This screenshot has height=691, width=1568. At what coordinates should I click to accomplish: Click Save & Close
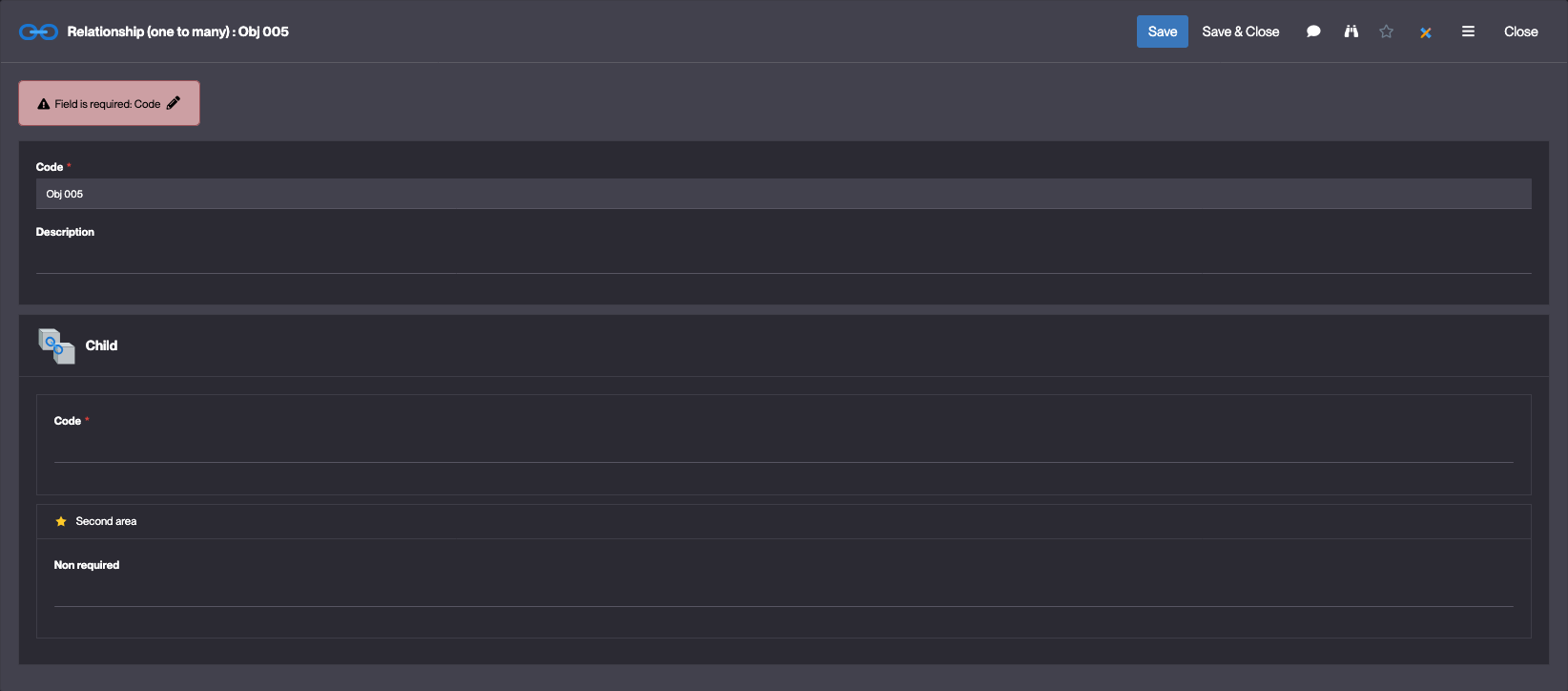pos(1240,31)
